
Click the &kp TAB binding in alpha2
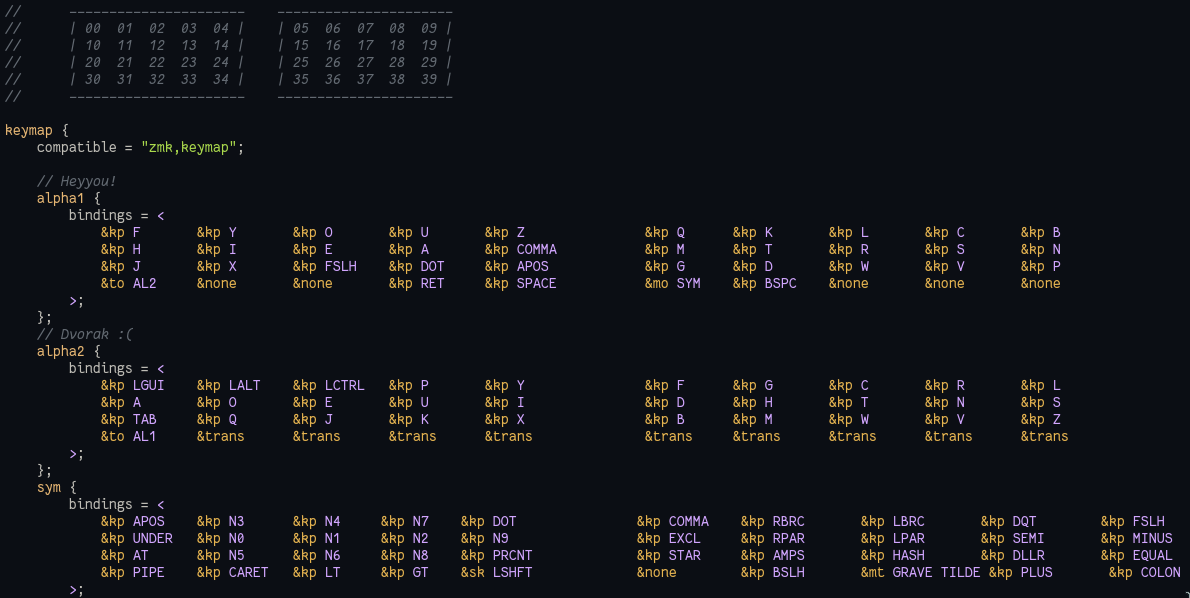tap(128, 420)
